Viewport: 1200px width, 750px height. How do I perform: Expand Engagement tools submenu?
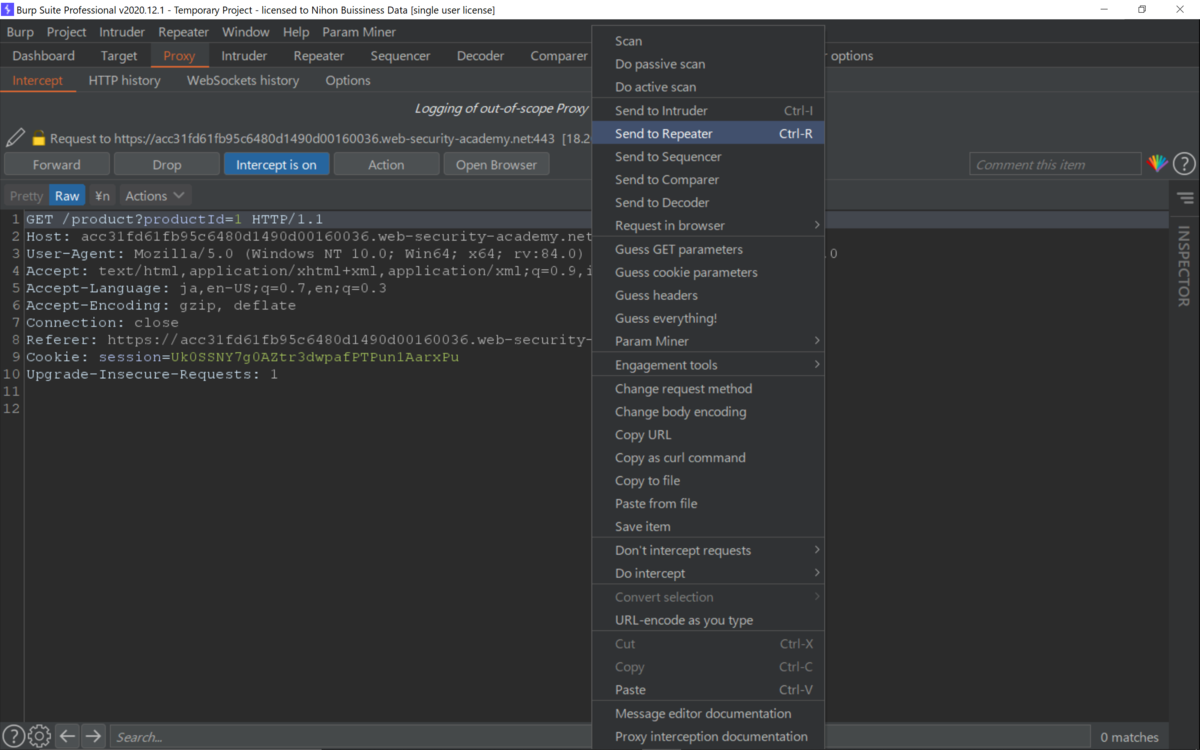click(x=708, y=365)
